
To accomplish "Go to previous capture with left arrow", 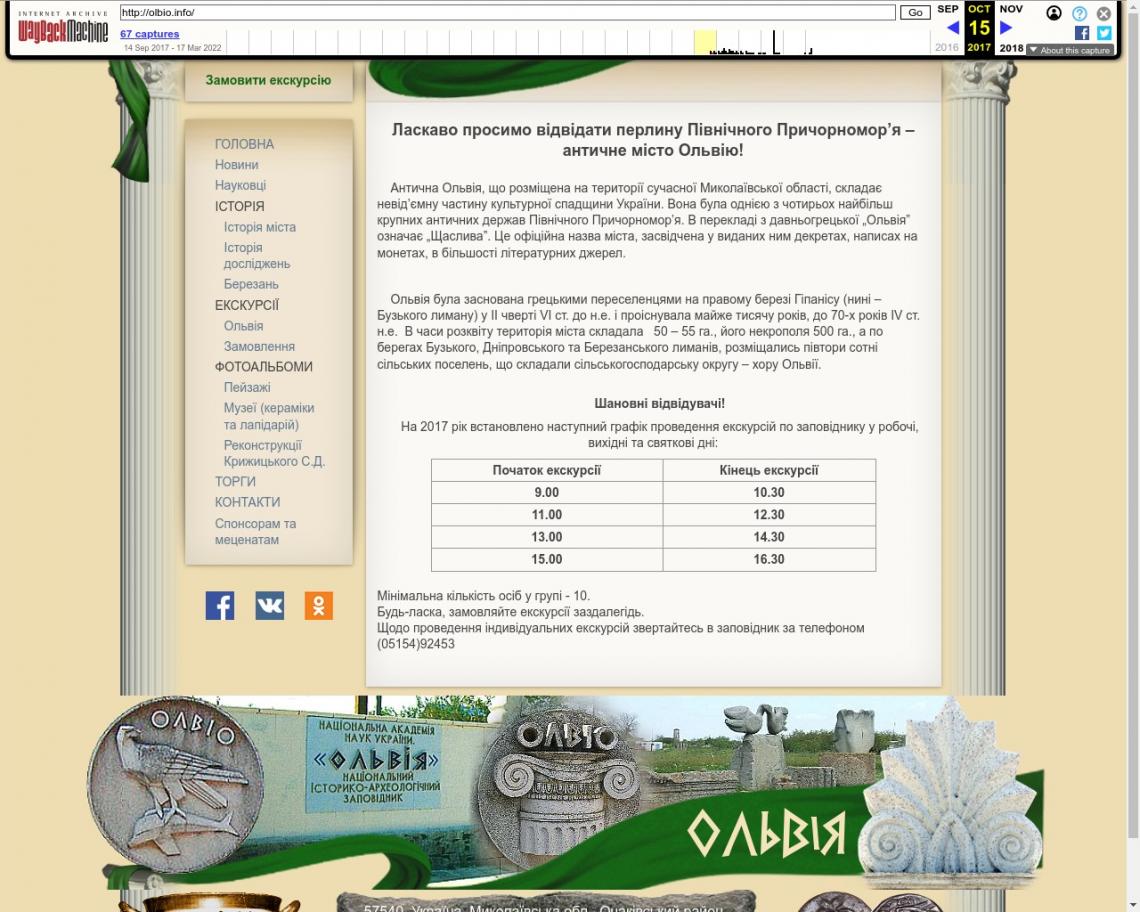I will click(952, 28).
